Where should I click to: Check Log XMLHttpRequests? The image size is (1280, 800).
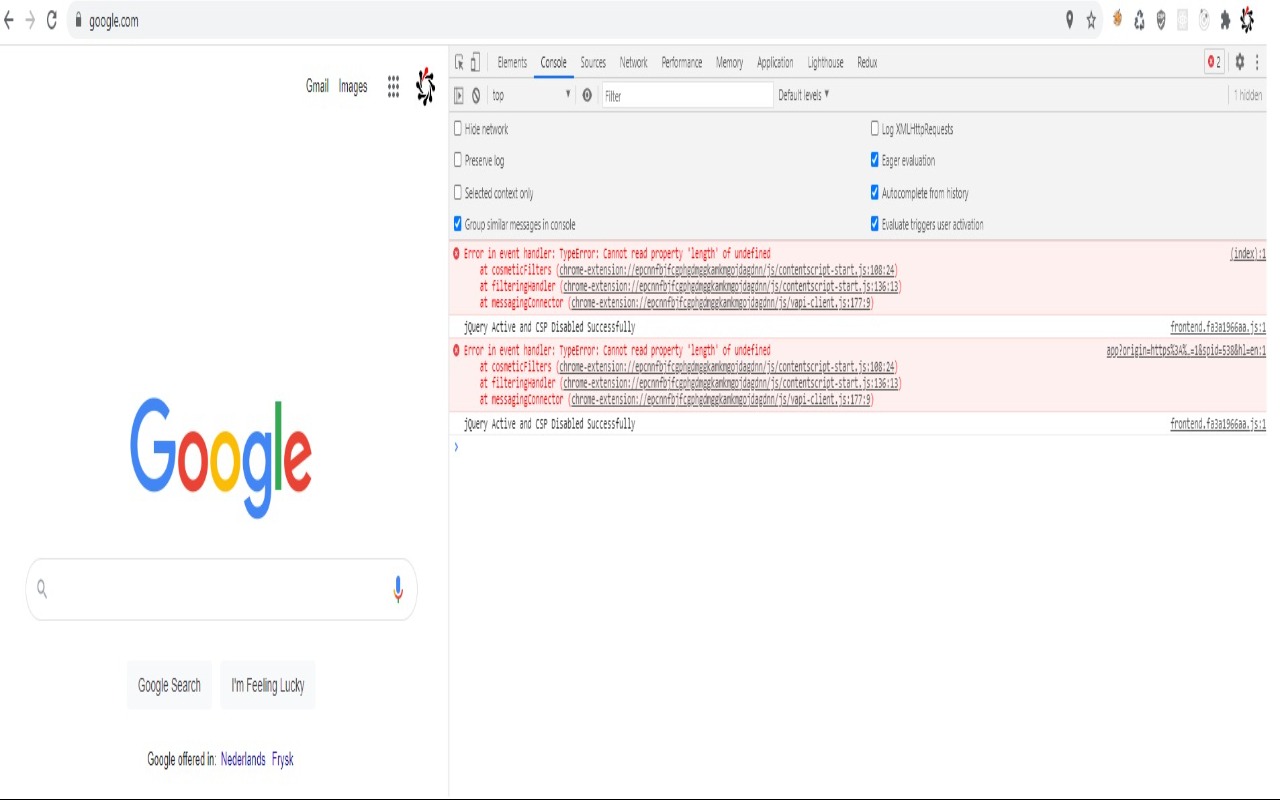tap(875, 128)
